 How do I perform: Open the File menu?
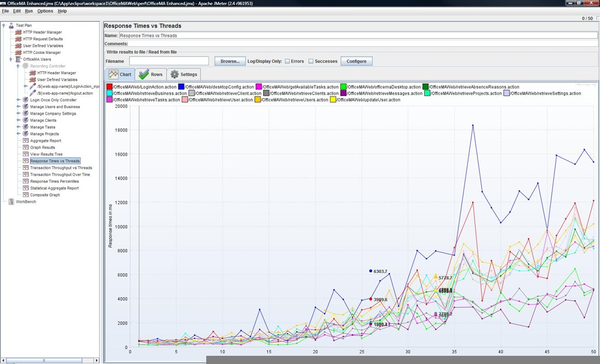[x=5, y=11]
